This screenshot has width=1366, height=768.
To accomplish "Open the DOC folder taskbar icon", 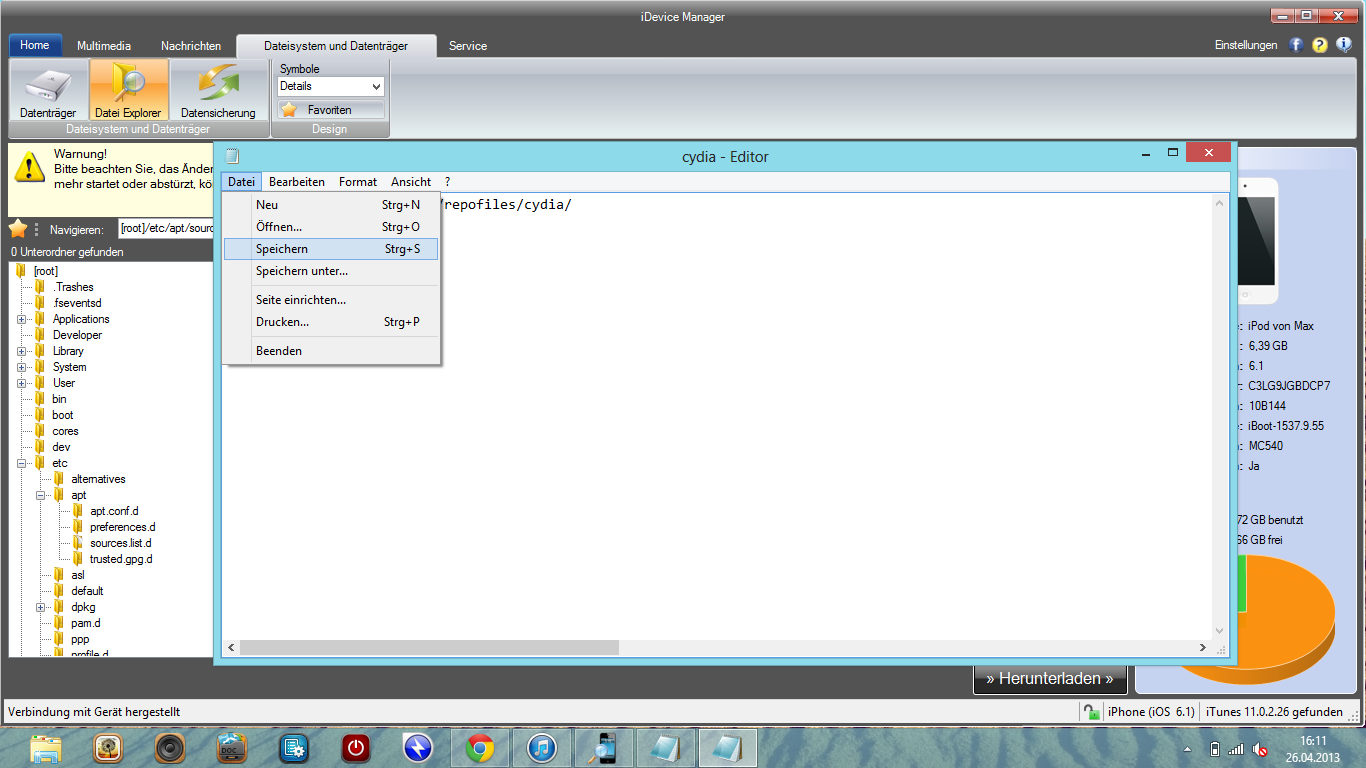I will (232, 748).
